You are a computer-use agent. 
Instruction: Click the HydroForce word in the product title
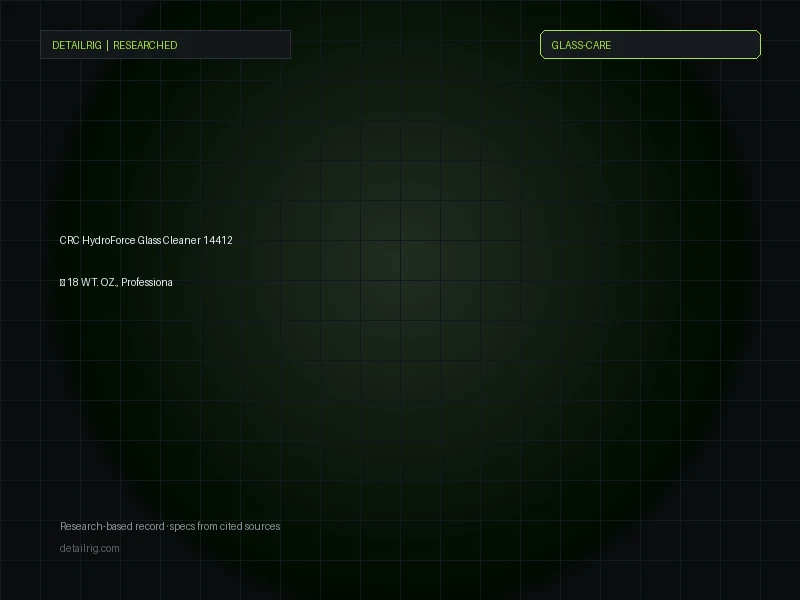pyautogui.click(x=109, y=240)
